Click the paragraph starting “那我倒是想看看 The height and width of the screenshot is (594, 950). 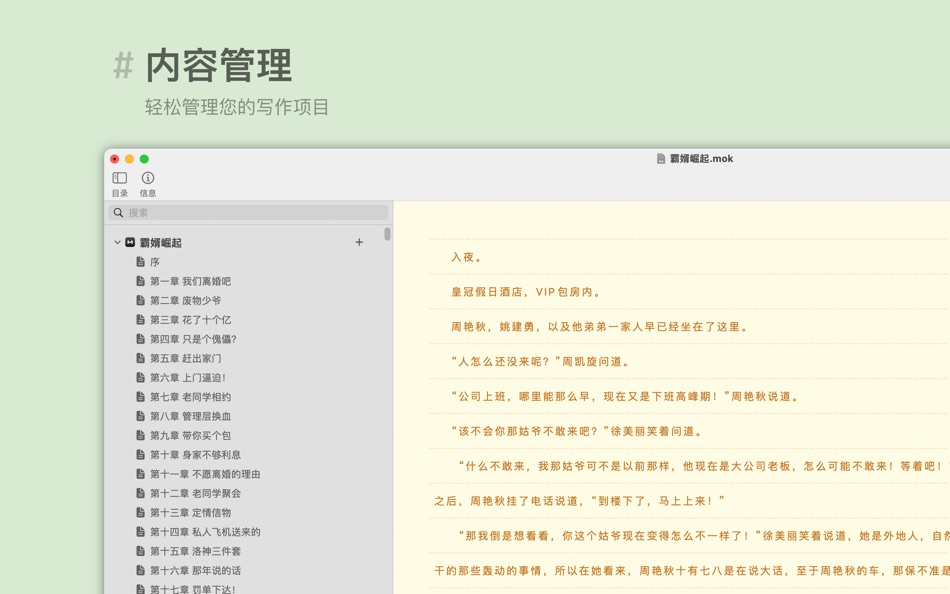[x=703, y=536]
